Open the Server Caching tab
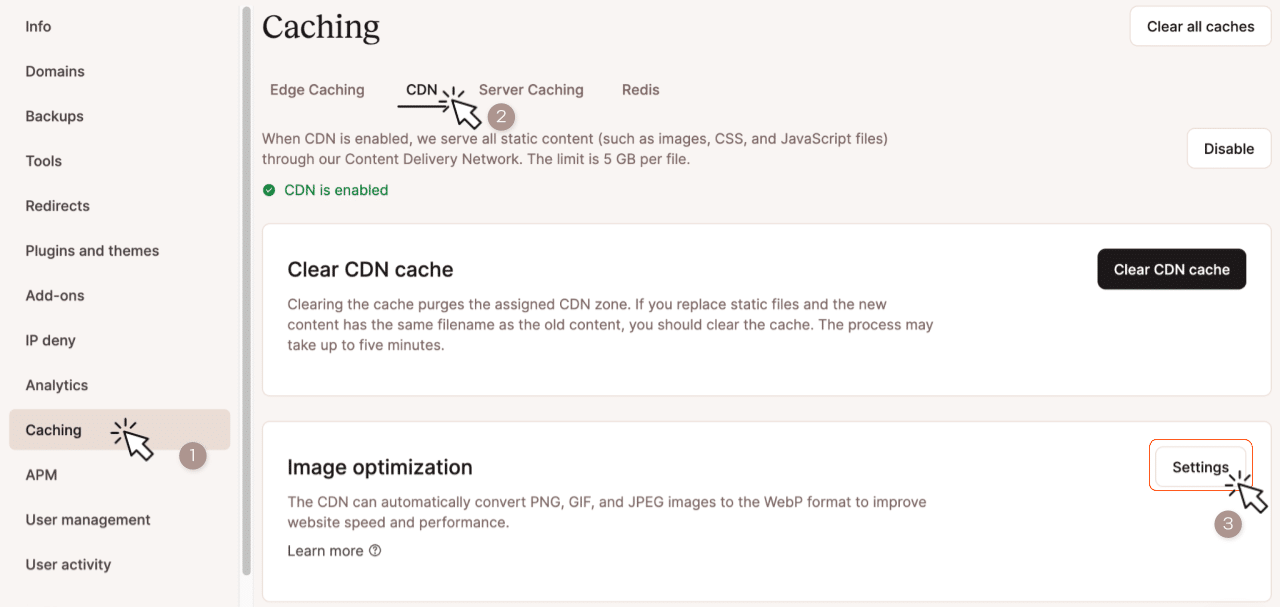Screen dimensions: 1280x607 531,89
